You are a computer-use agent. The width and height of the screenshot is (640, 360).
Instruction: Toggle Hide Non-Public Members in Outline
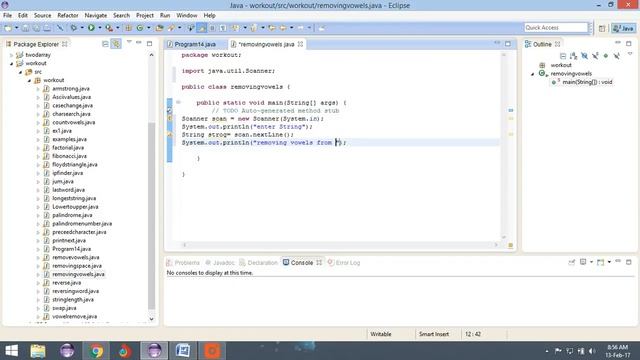click(x=606, y=56)
